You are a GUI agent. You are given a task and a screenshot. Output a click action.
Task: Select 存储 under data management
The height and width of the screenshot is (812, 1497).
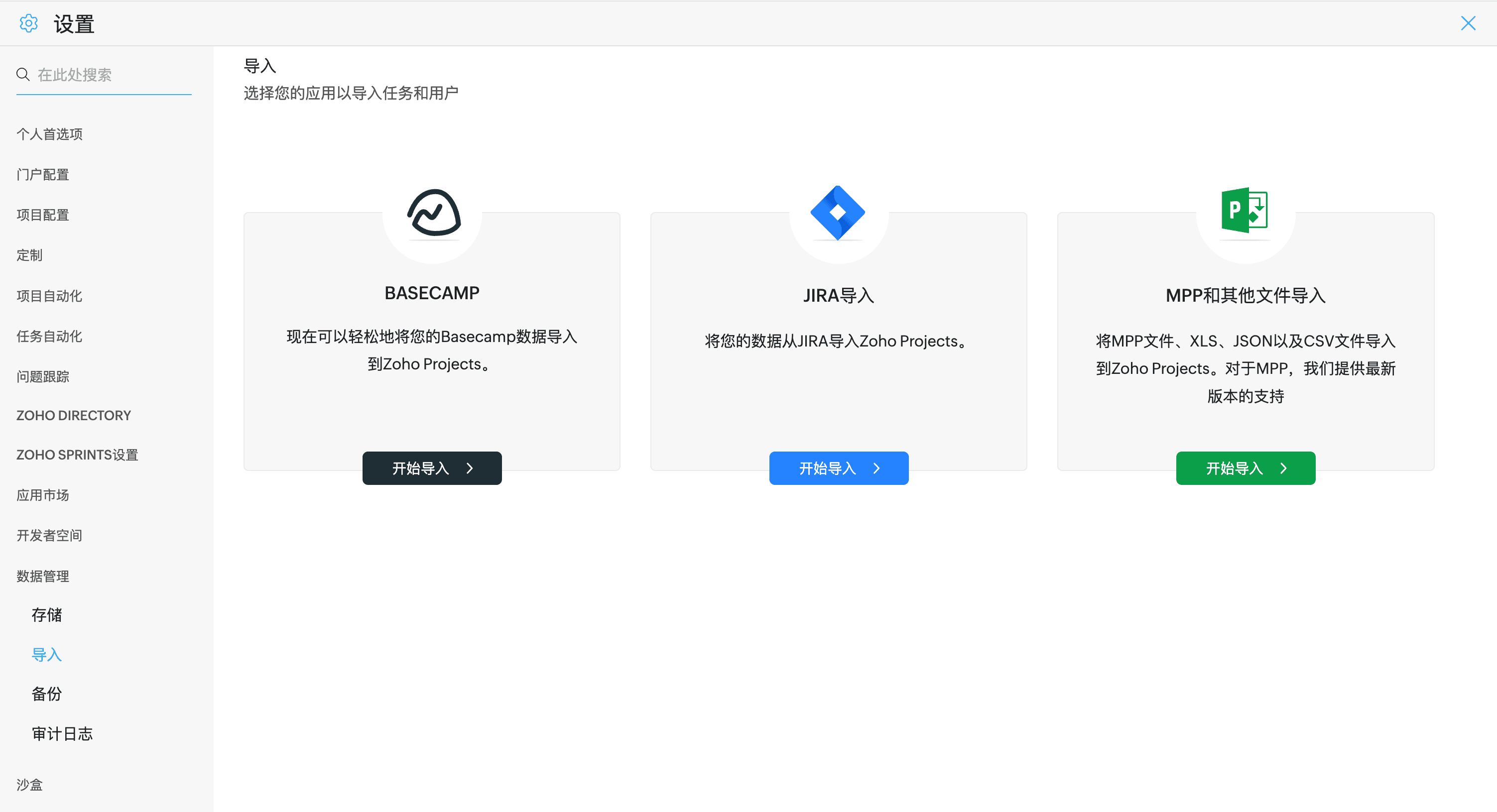(47, 614)
